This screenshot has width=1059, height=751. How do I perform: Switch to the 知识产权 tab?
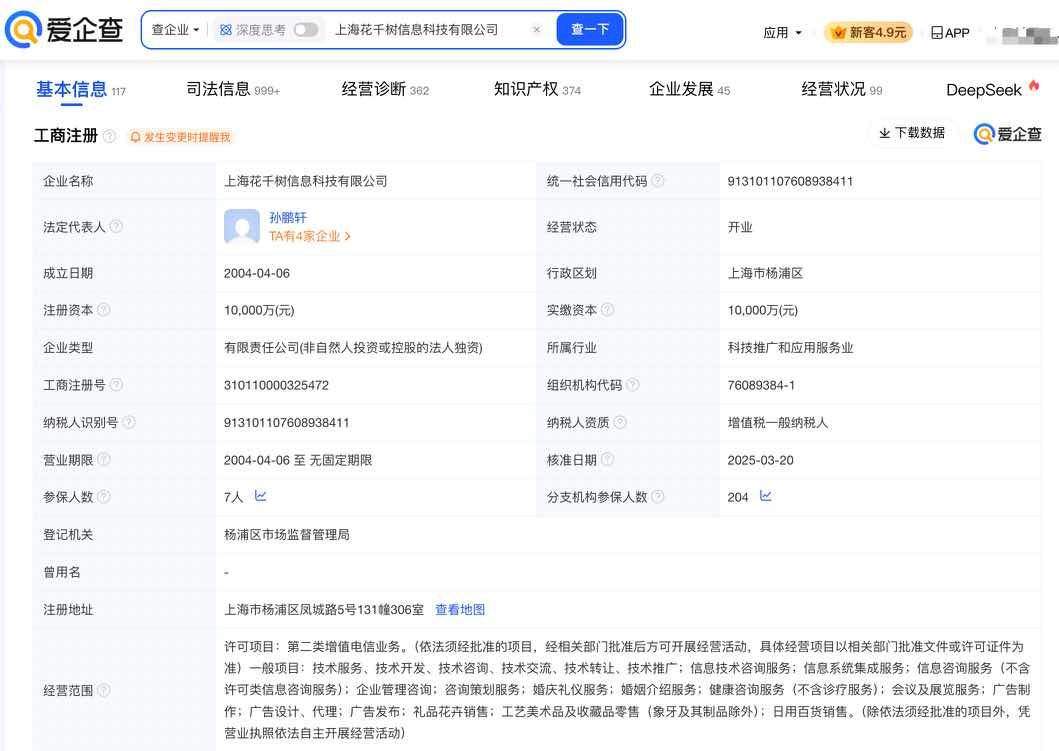(537, 90)
